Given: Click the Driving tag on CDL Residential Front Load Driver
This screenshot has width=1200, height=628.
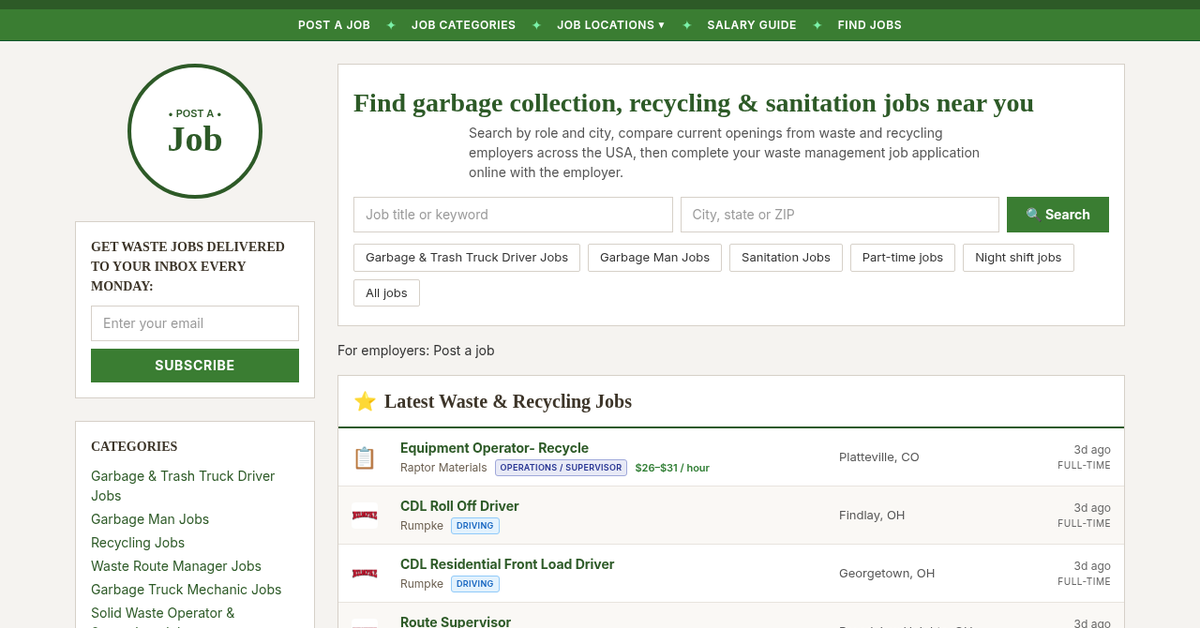Looking at the screenshot, I should tap(475, 584).
